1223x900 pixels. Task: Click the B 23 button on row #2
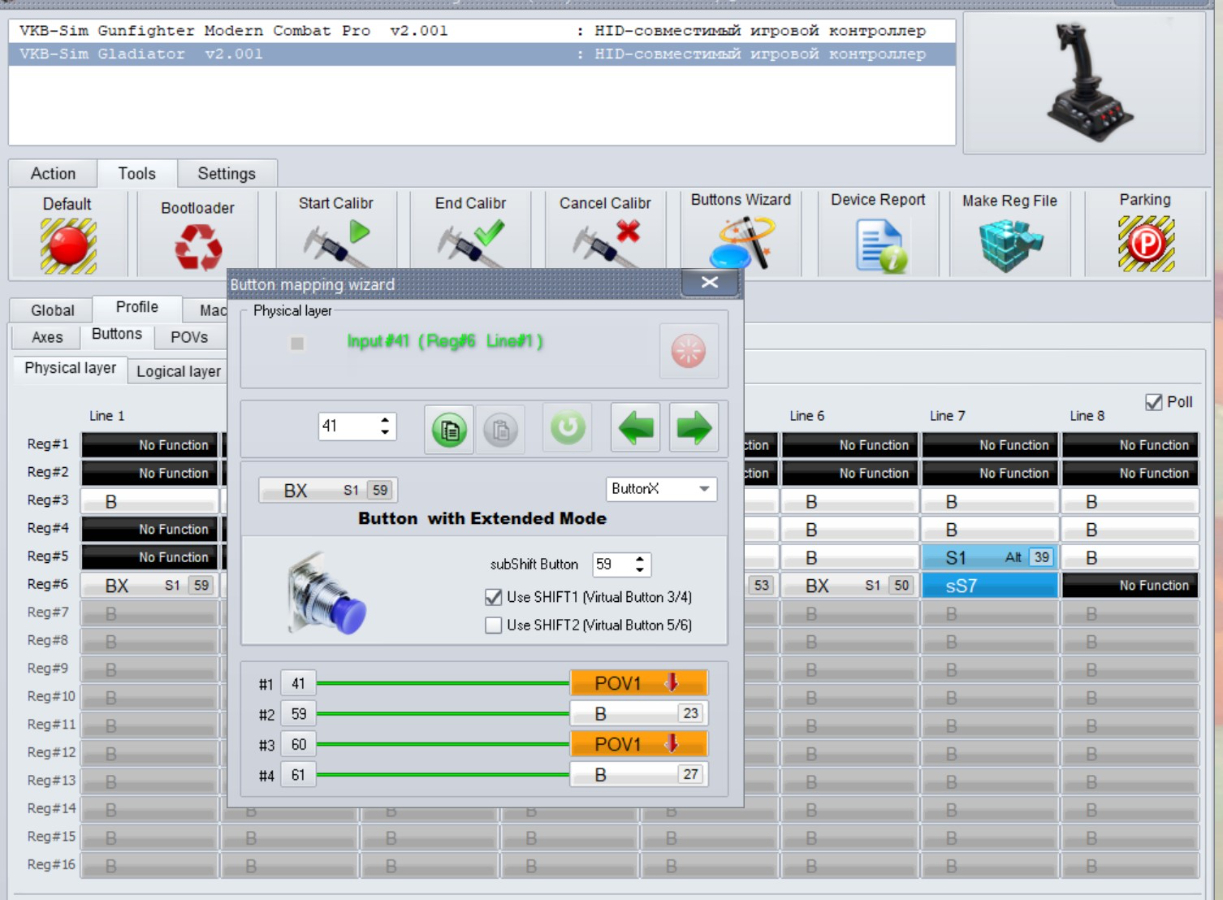tap(639, 714)
